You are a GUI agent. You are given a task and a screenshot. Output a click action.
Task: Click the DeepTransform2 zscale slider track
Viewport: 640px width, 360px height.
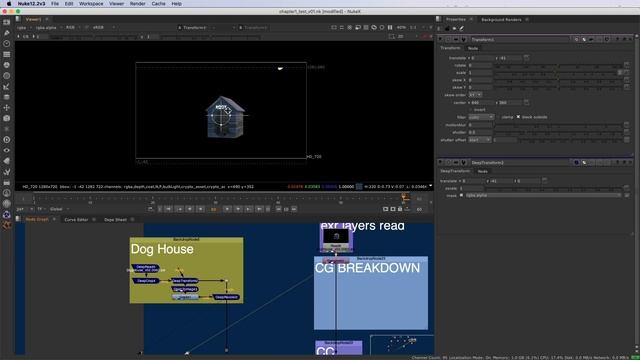click(553, 188)
